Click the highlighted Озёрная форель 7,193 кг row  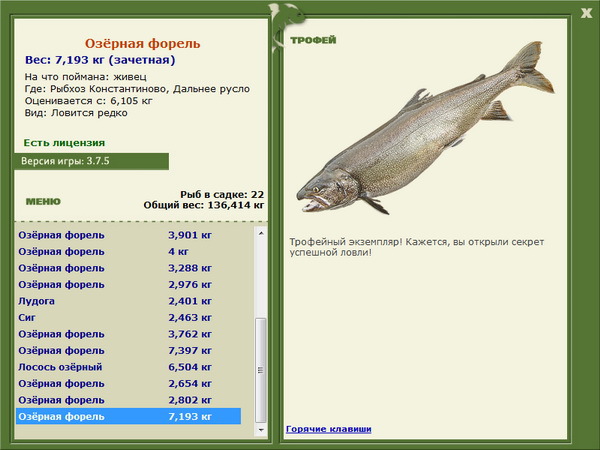point(129,416)
